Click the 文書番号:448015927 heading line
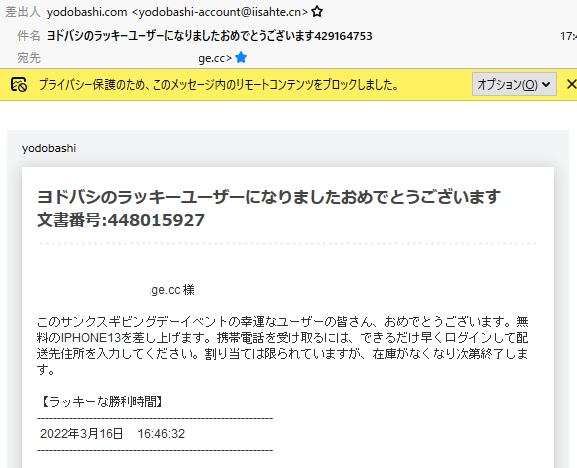Screen dimensions: 577x468 (x=121, y=220)
